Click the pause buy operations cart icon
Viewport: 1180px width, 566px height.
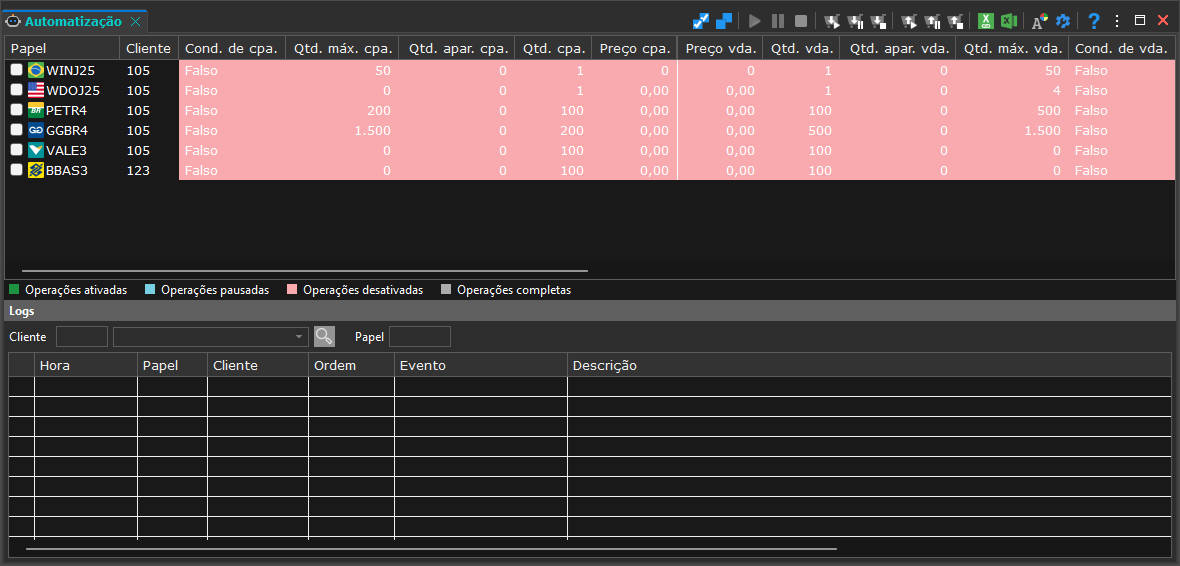(x=856, y=21)
